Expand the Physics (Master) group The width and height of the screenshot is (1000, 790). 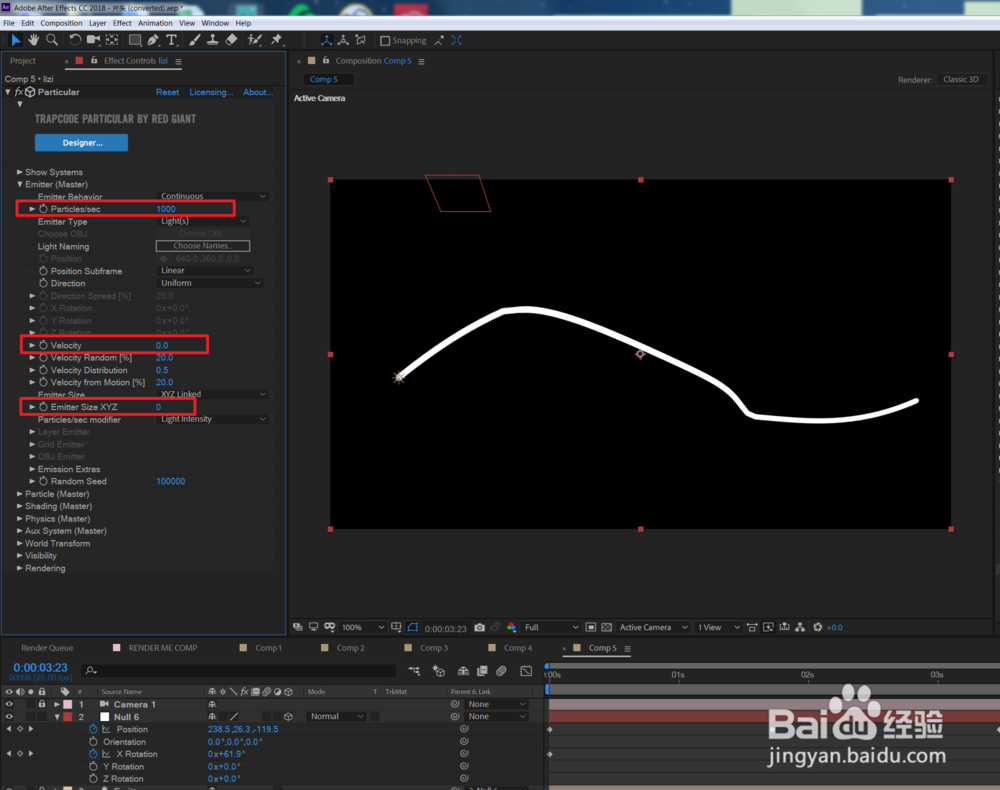(x=20, y=519)
